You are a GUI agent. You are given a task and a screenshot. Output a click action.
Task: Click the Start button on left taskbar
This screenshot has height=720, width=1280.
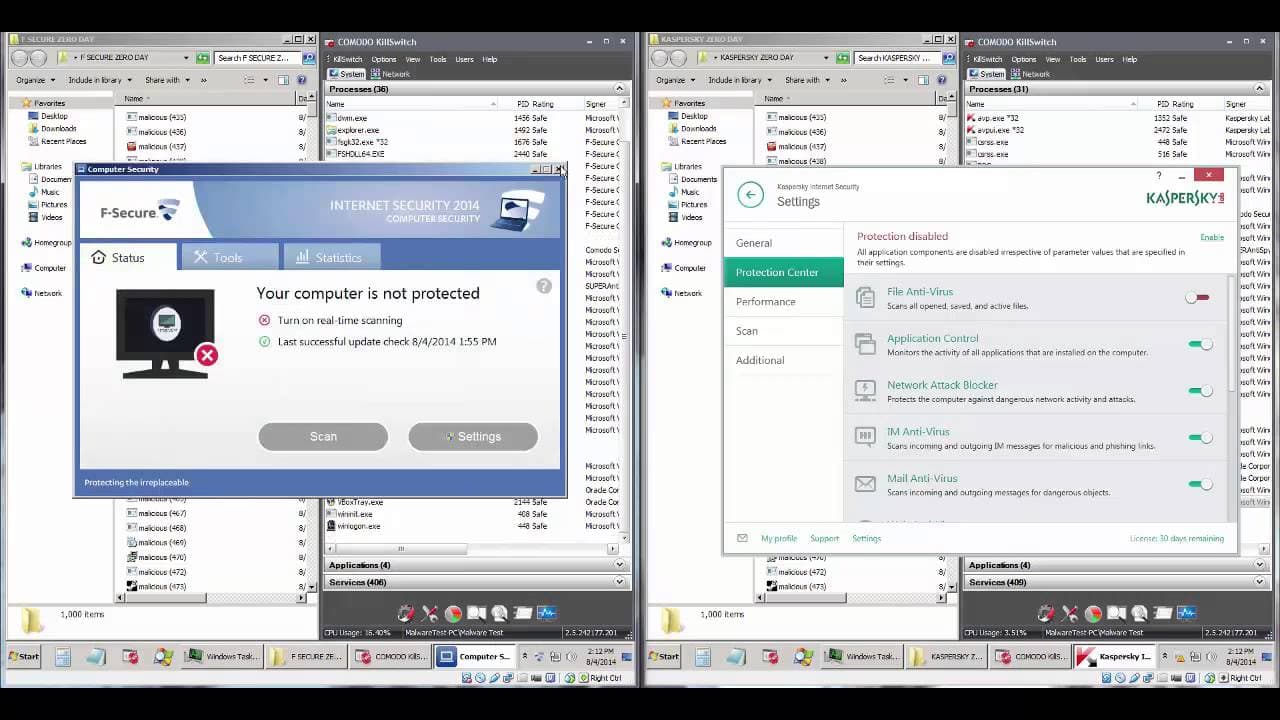coord(24,657)
